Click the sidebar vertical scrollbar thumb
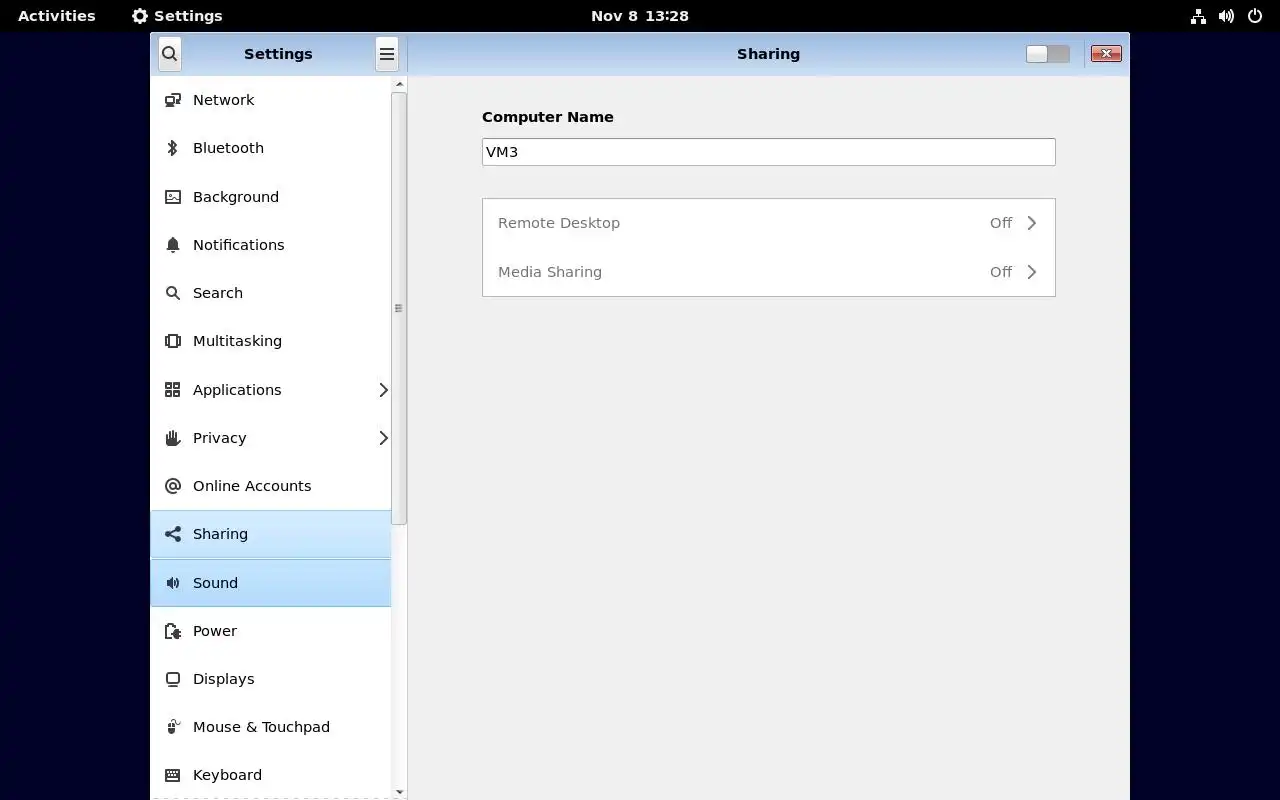The width and height of the screenshot is (1280, 800). (399, 308)
